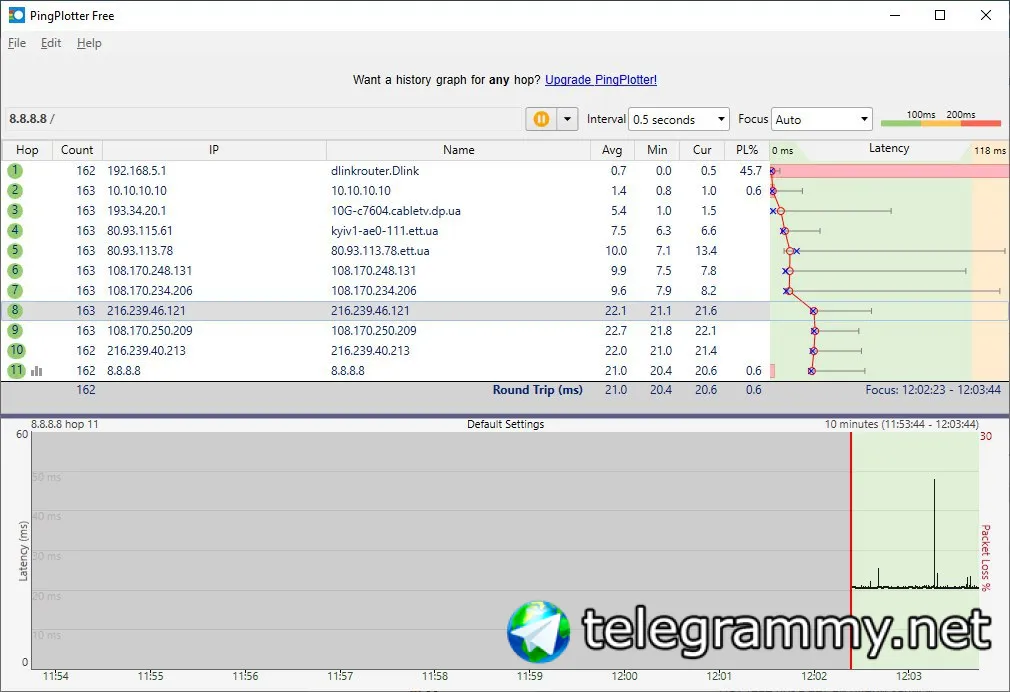The image size is (1010, 692).
Task: Select IP cell 216.239.40.213
Action: 146,351
